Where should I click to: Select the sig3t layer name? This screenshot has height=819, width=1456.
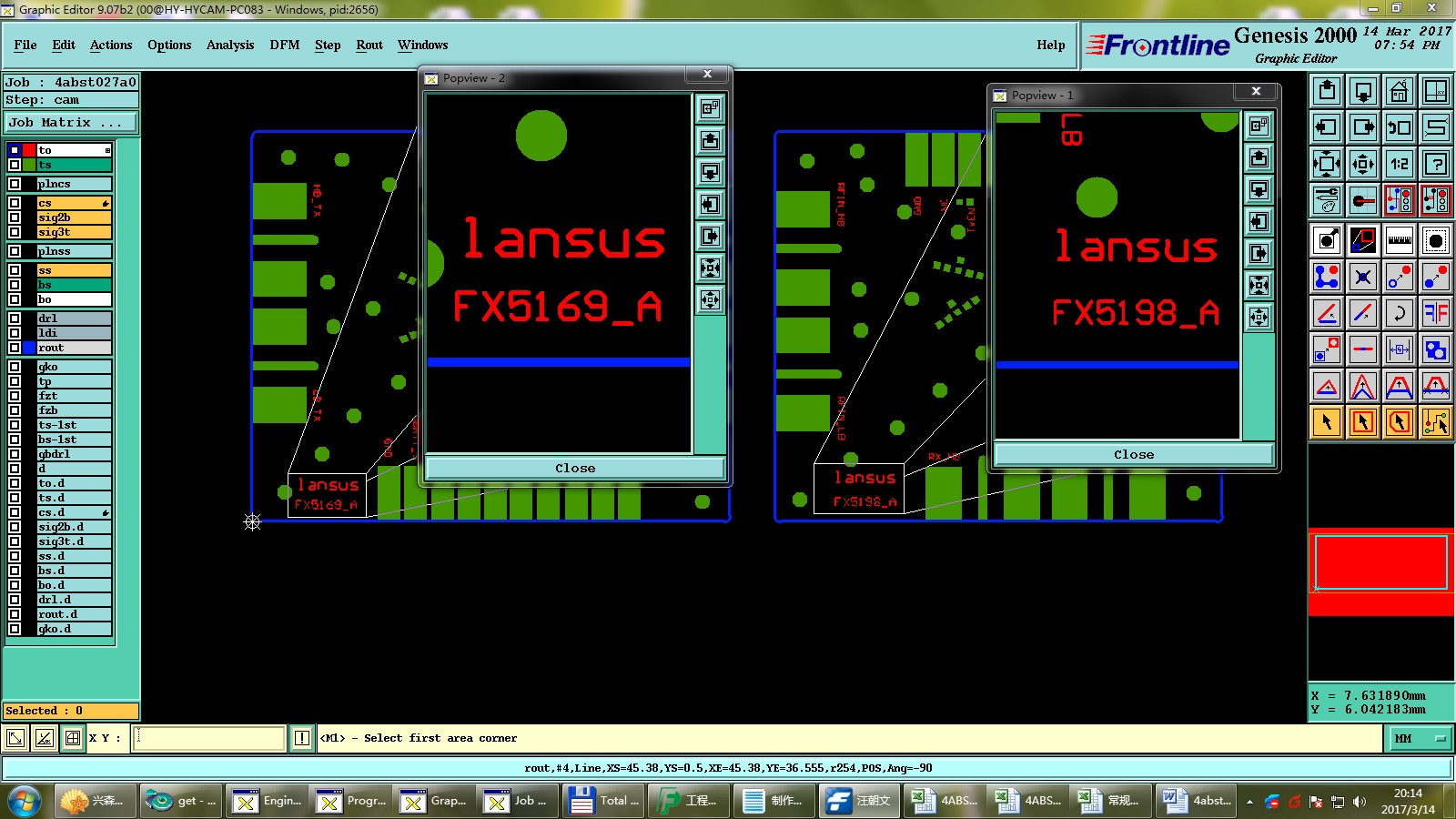74,232
